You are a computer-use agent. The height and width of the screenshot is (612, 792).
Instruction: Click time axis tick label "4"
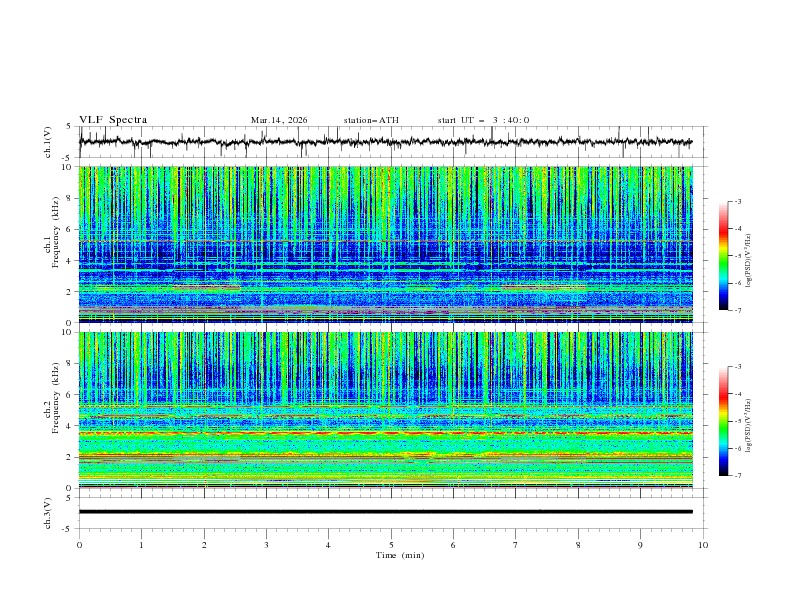[x=328, y=545]
